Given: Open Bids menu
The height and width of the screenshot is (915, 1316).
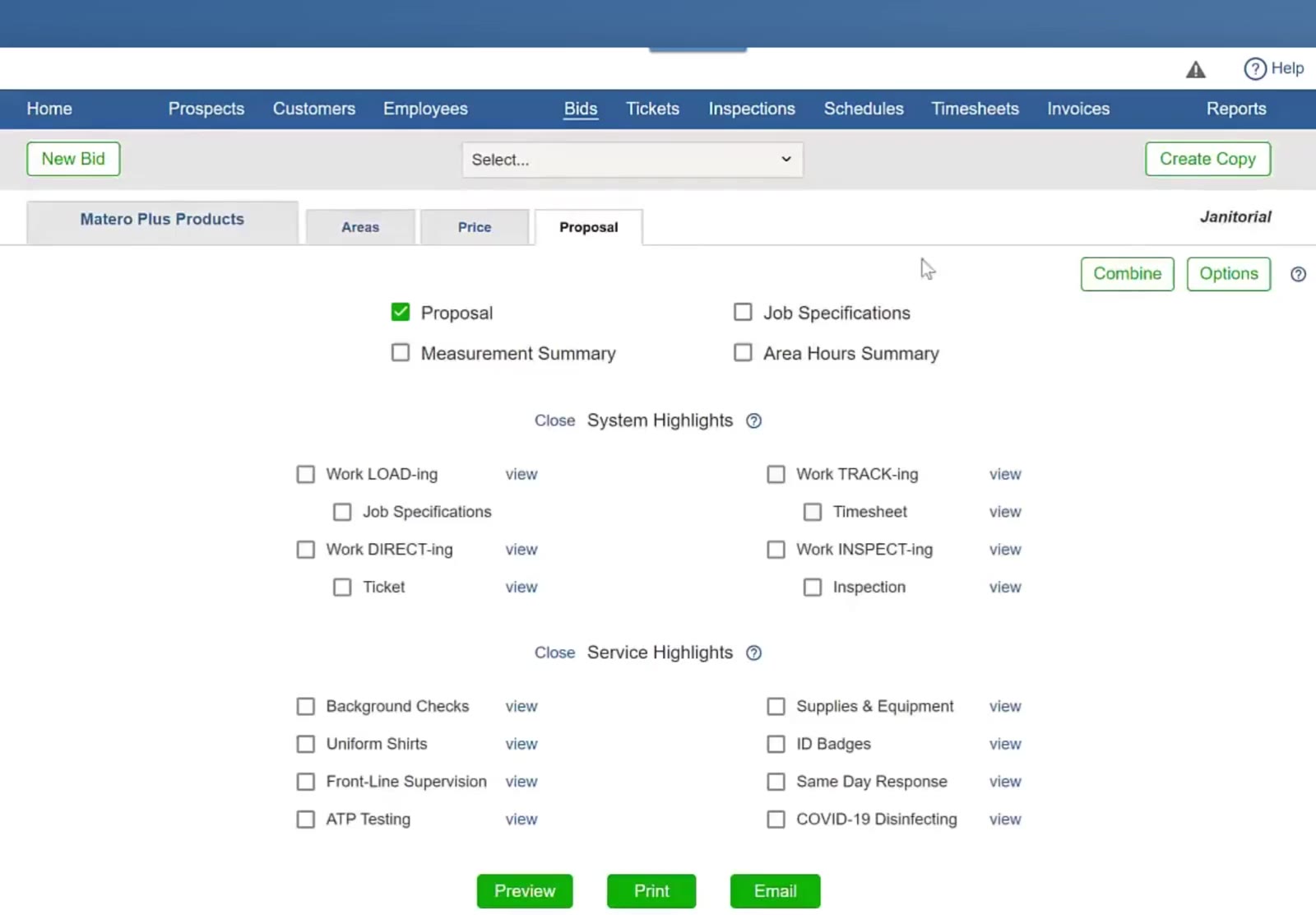Looking at the screenshot, I should [x=581, y=109].
